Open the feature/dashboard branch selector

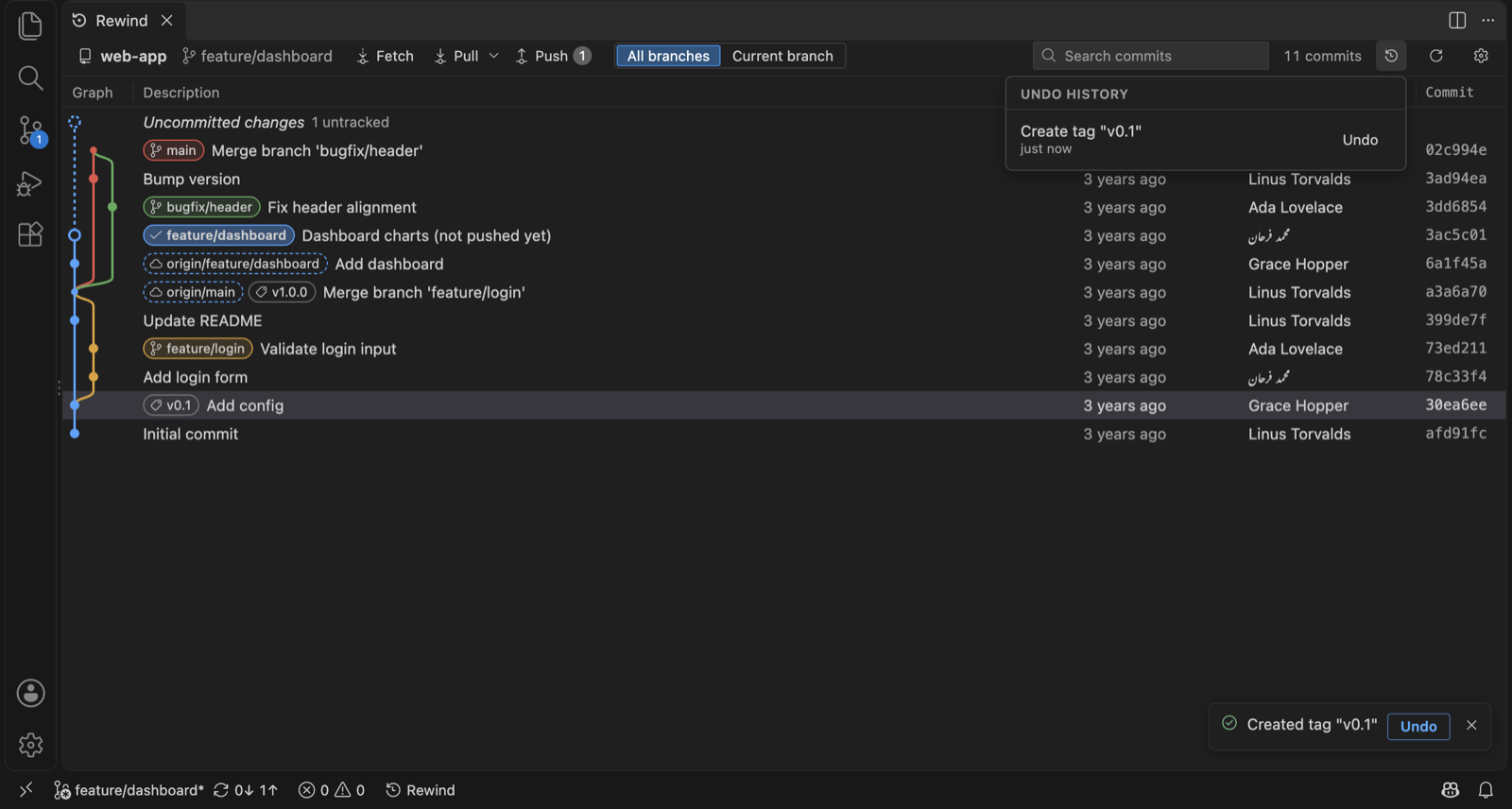257,56
